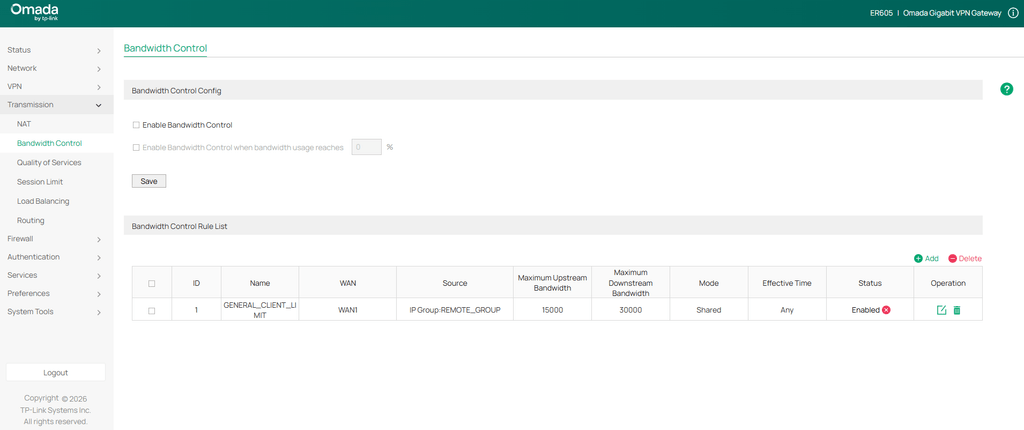Viewport: 1024px width, 430px height.
Task: Expand the Authentication section arrow
Action: pos(99,257)
